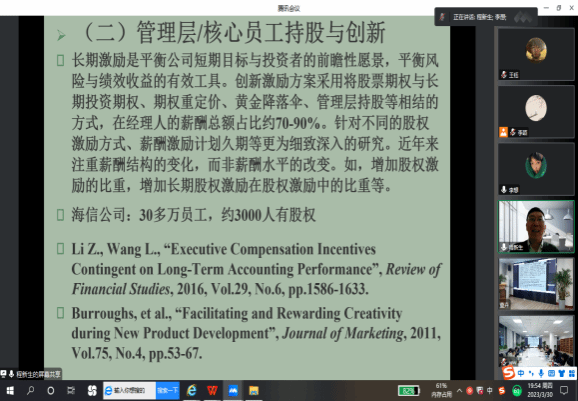Open the presenter's live video tile
Screen dimensions: 578x401
(x=536, y=226)
